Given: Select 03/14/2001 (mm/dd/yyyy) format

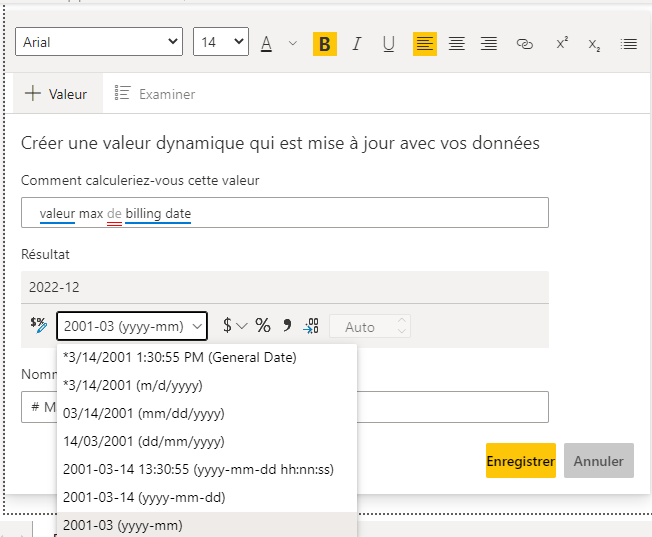Looking at the screenshot, I should pos(207,413).
